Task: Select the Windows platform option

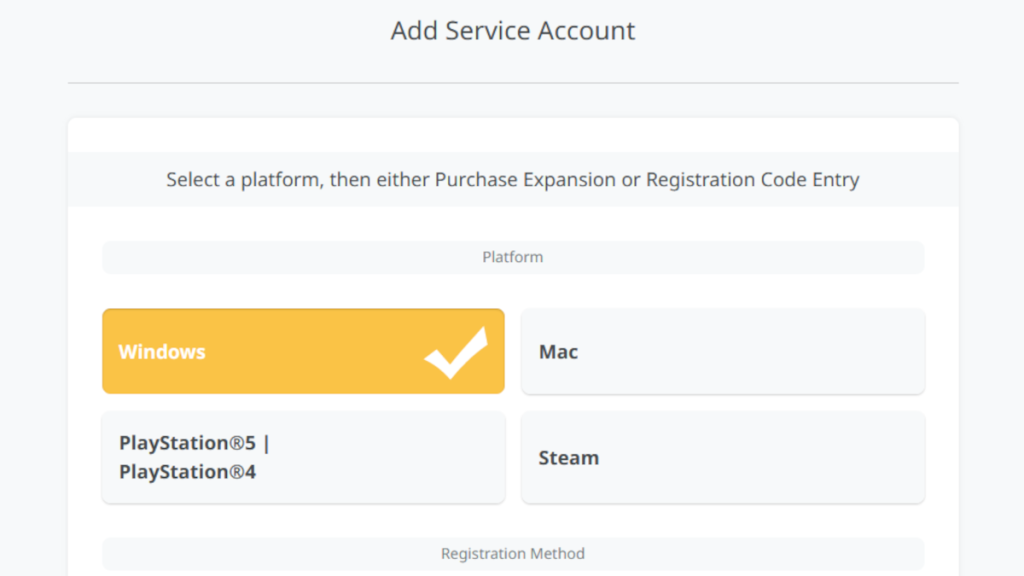Action: pos(303,351)
